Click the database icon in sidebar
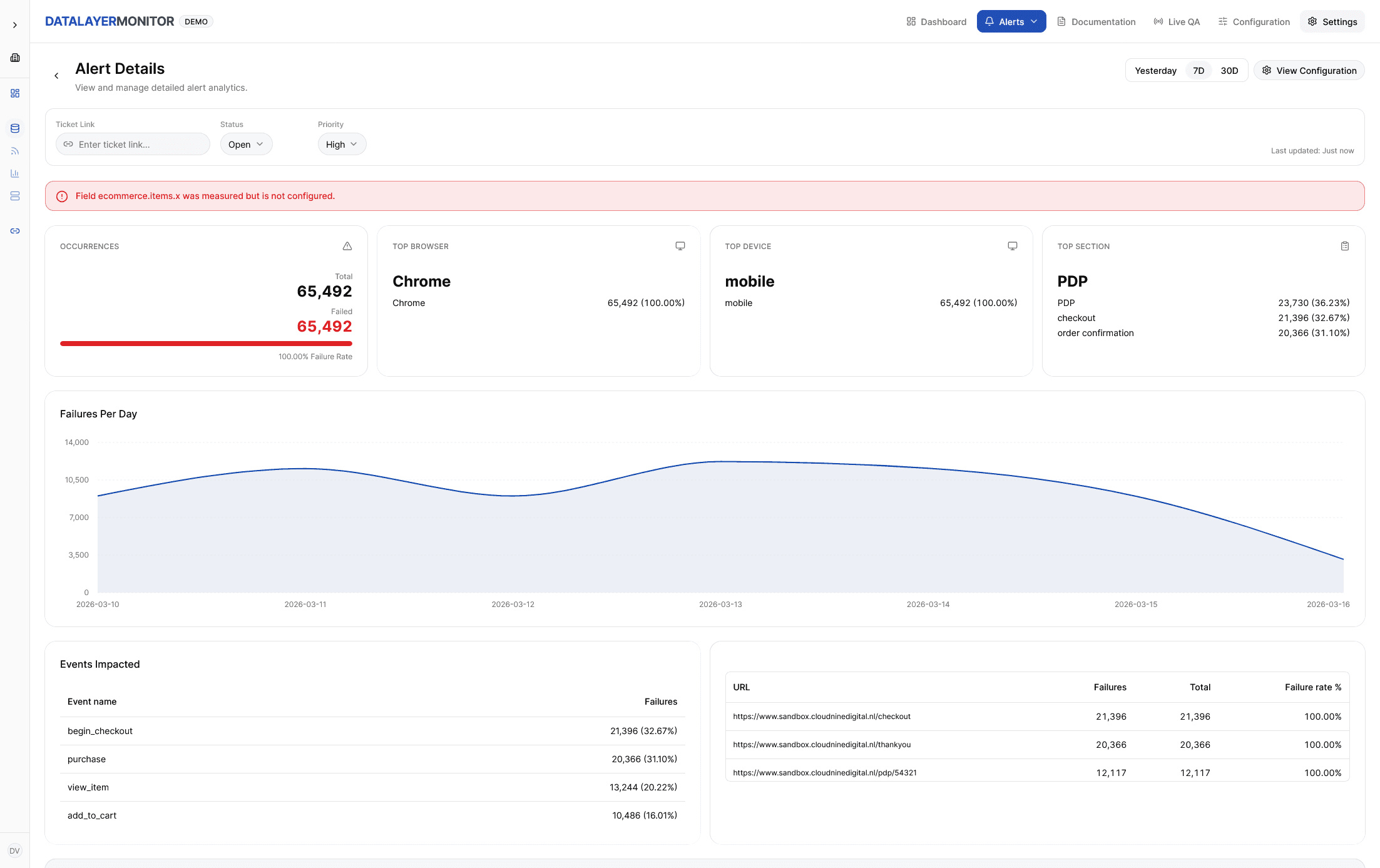Image resolution: width=1380 pixels, height=868 pixels. (15, 128)
